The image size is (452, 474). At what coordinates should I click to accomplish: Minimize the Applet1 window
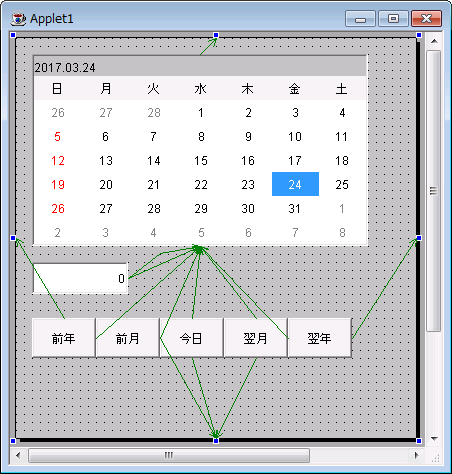[360, 18]
